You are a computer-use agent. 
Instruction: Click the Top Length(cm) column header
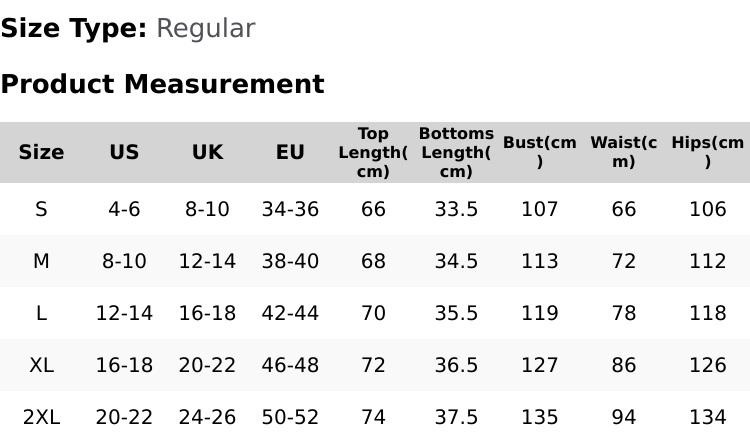(373, 152)
